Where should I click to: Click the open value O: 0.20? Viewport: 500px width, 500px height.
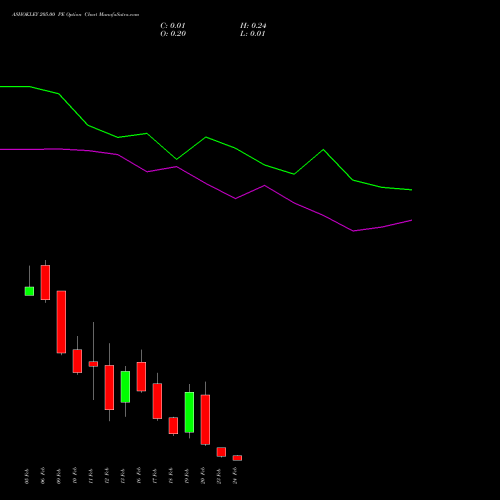click(173, 34)
